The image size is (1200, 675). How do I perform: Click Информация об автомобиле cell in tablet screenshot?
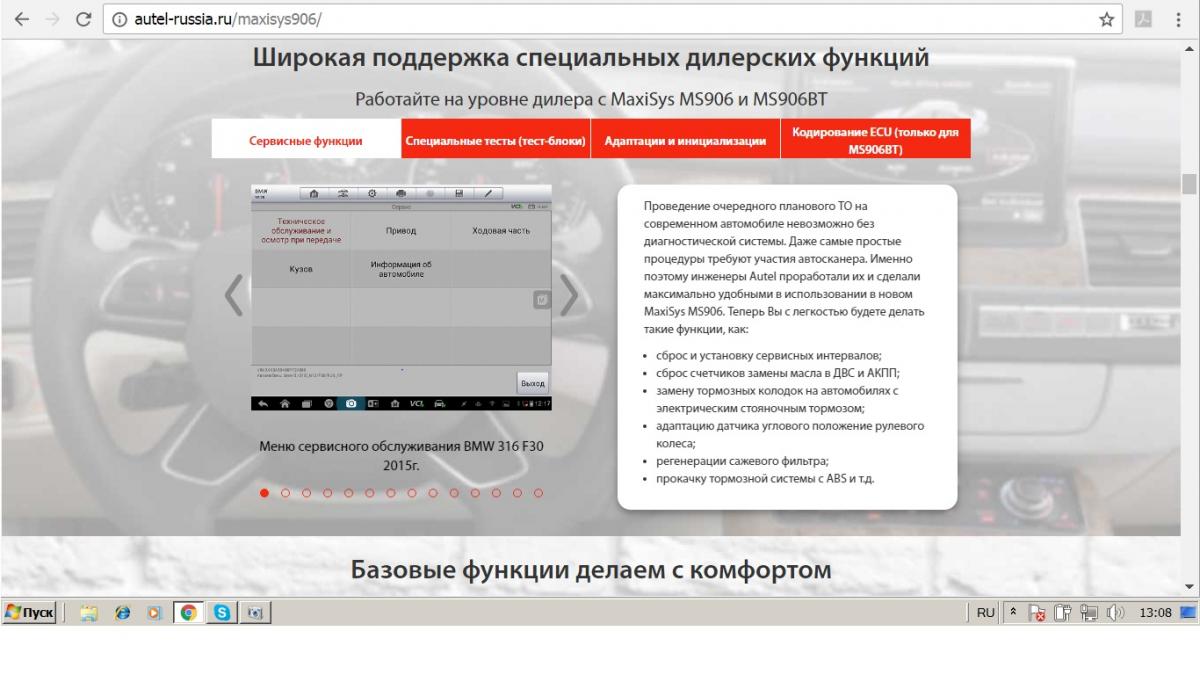tap(401, 269)
